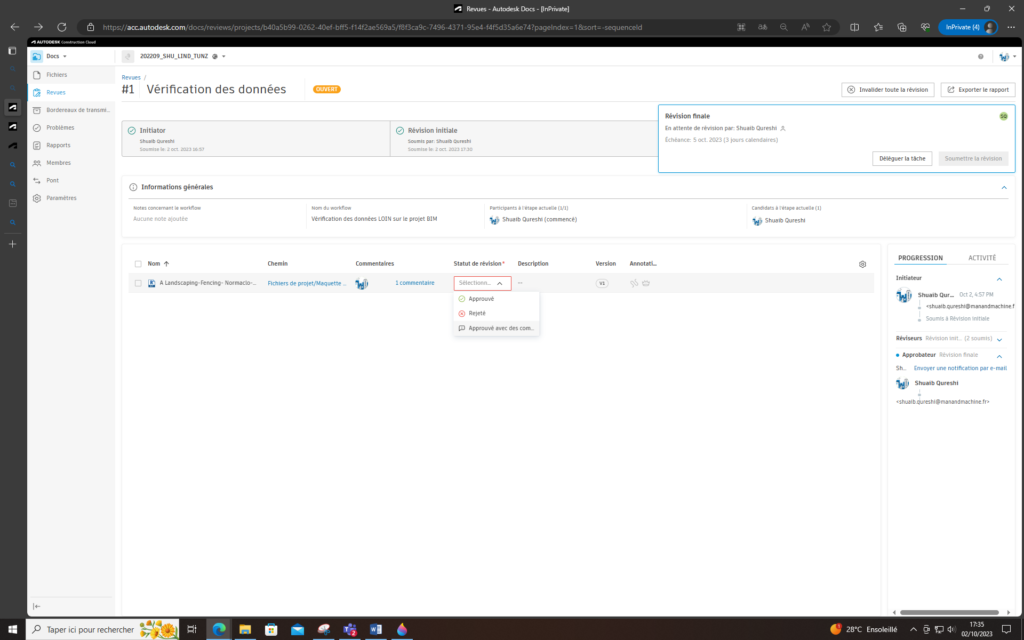The height and width of the screenshot is (640, 1024).
Task: Click the Déléguer la tâche button
Action: coord(902,158)
